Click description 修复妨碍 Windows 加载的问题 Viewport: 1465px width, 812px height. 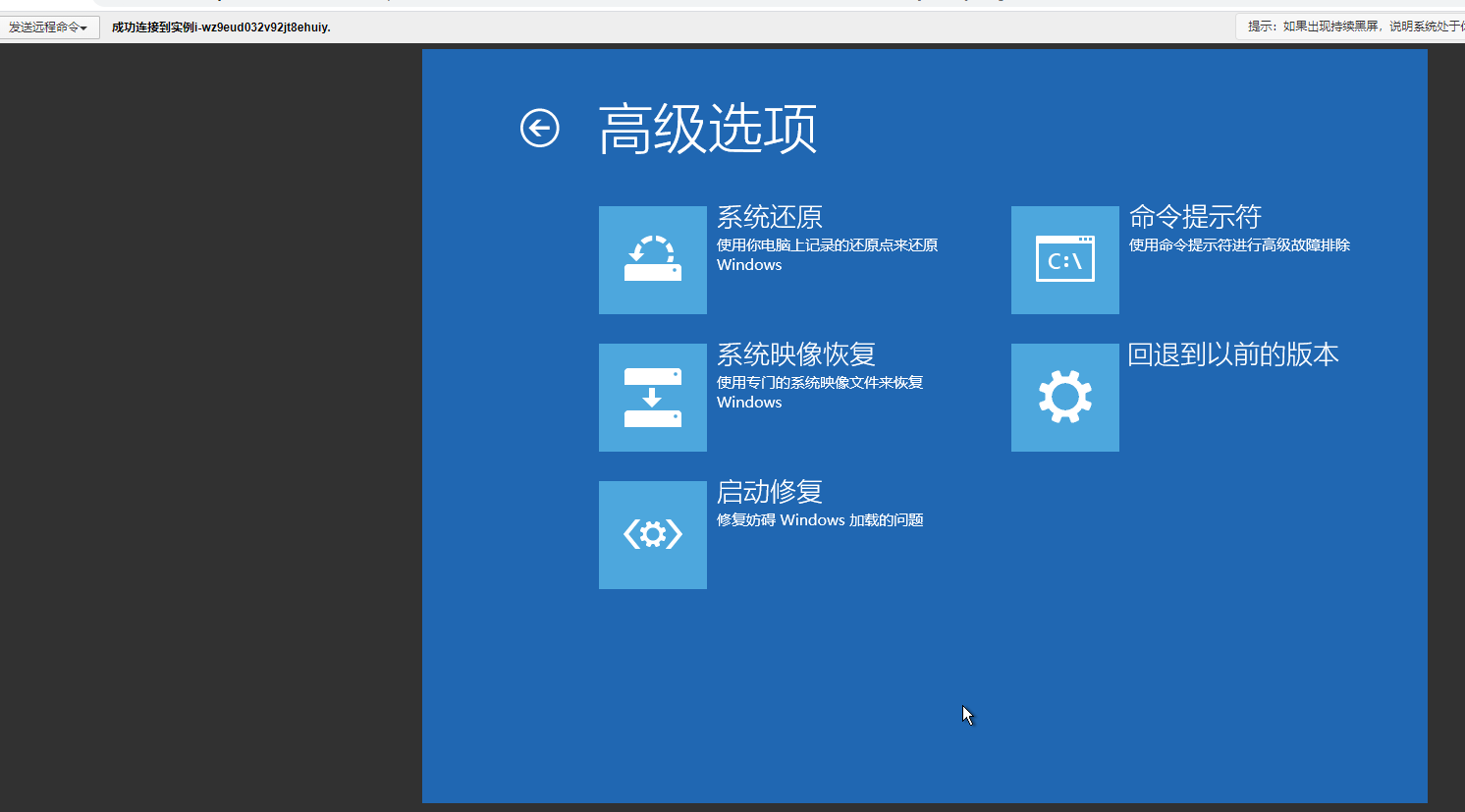pyautogui.click(x=820, y=520)
